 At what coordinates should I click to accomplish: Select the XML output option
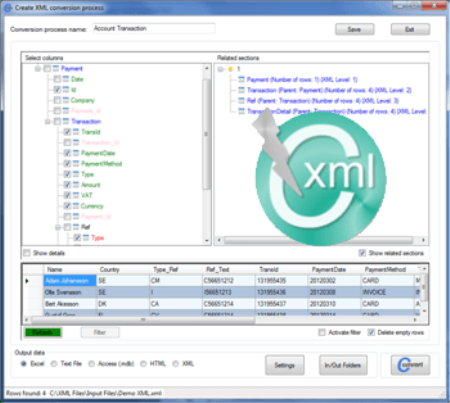point(175,364)
